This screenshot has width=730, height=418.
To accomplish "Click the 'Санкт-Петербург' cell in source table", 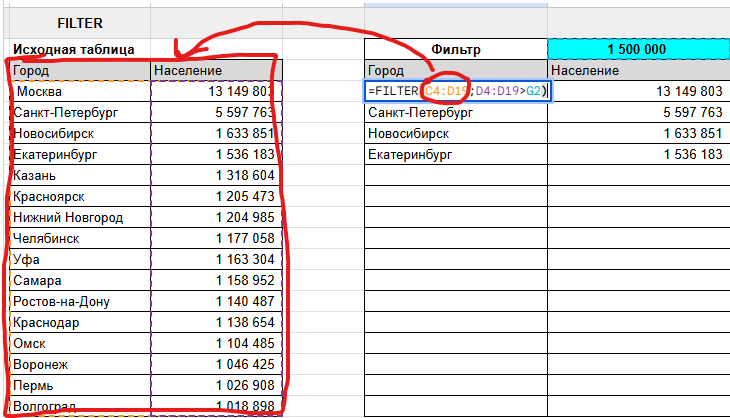I will tap(80, 112).
